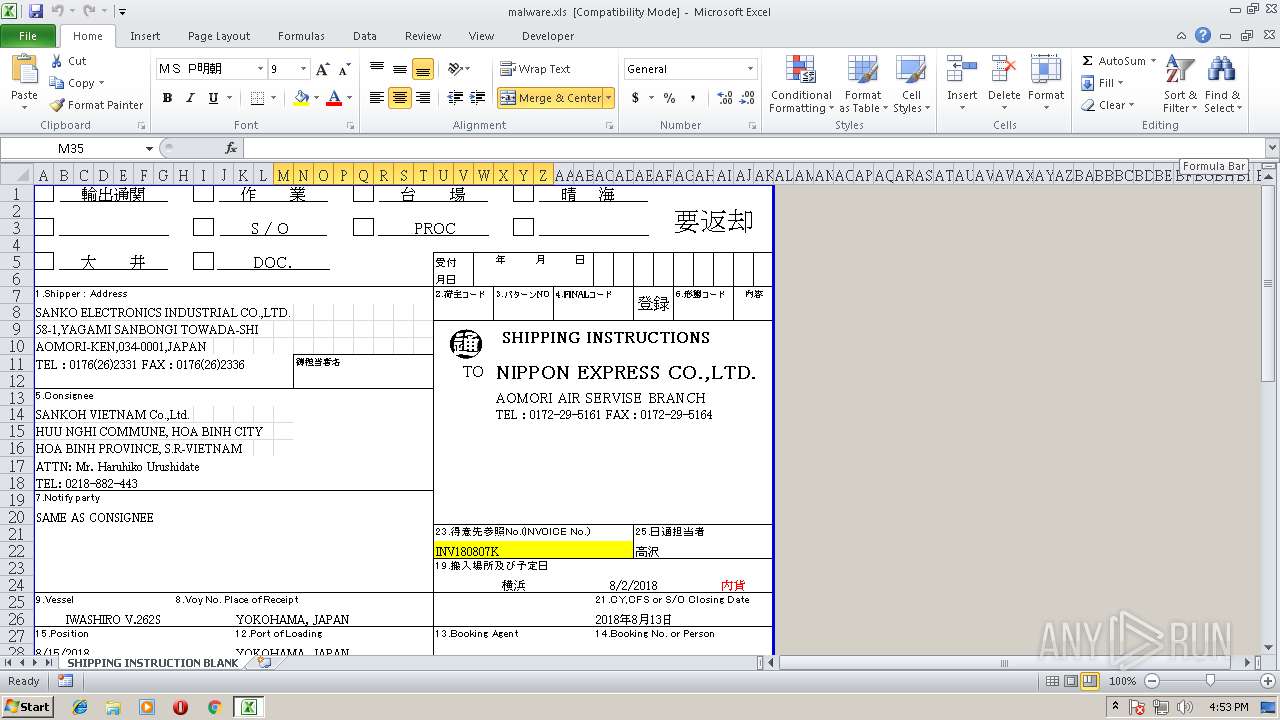Open the Cell Styles gallery
Viewport: 1280px width, 720px height.
point(911,85)
